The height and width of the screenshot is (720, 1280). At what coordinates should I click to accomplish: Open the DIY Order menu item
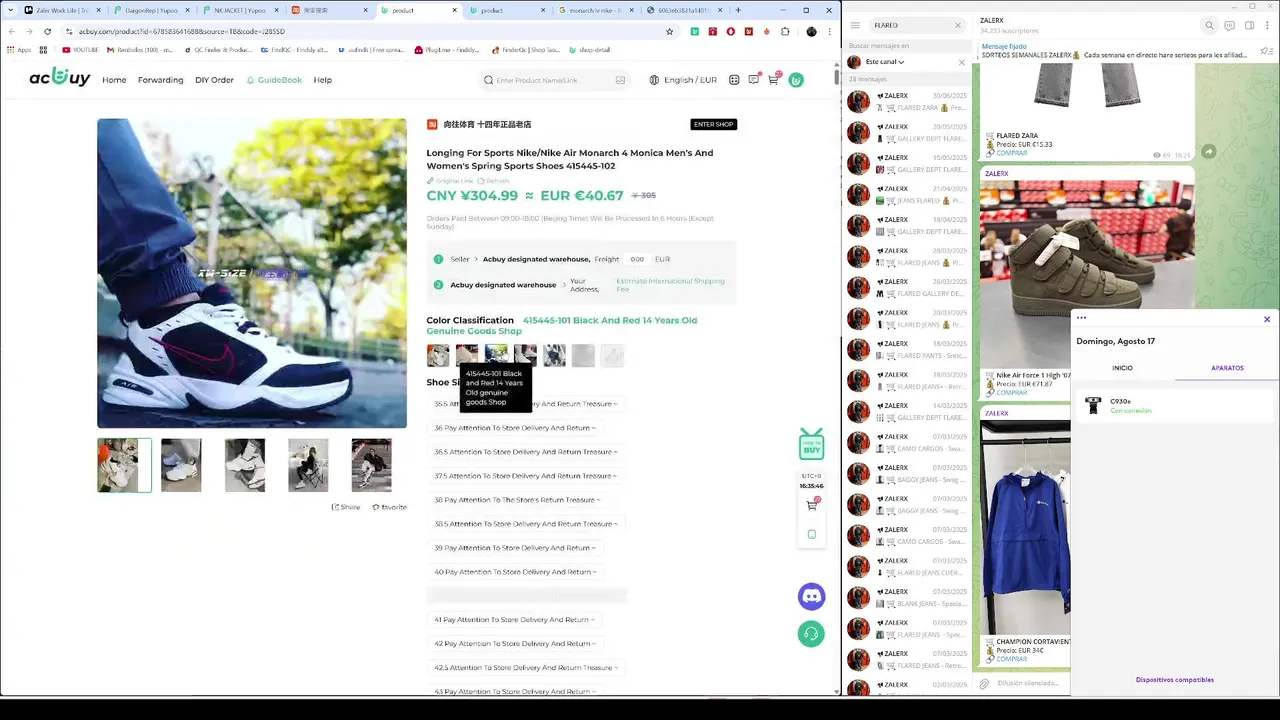[x=214, y=80]
